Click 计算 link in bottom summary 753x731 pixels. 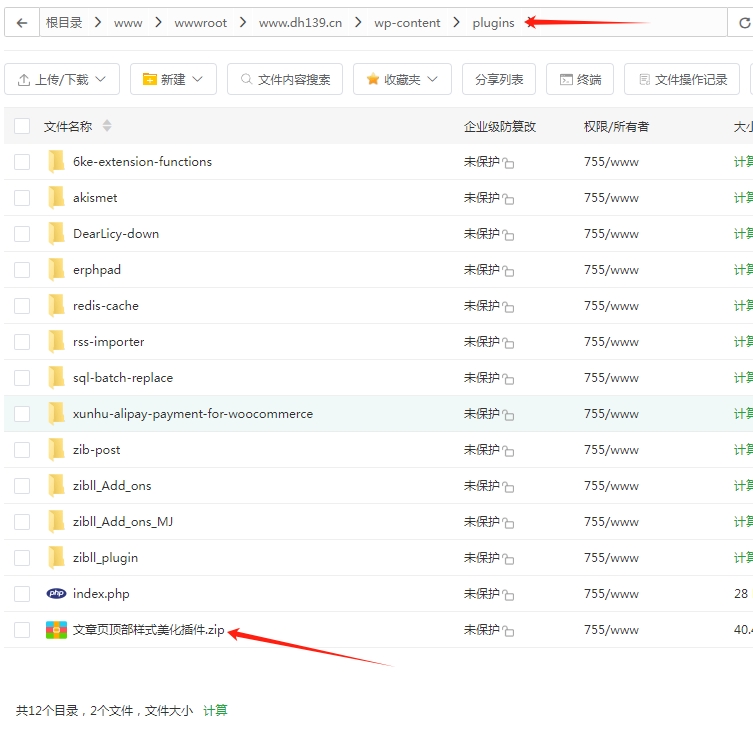[x=215, y=710]
